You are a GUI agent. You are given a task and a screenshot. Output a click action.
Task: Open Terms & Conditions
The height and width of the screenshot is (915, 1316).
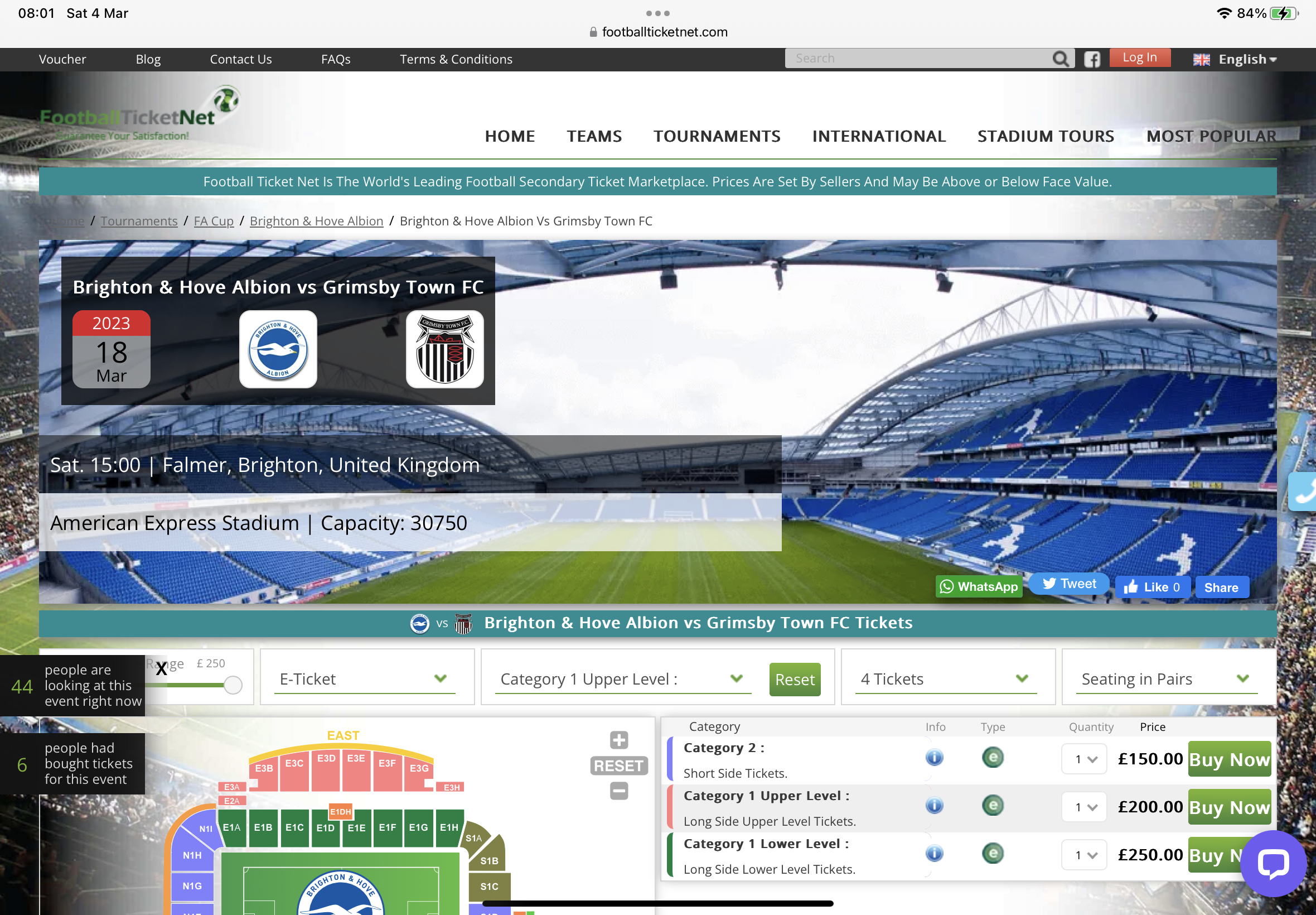tap(456, 59)
